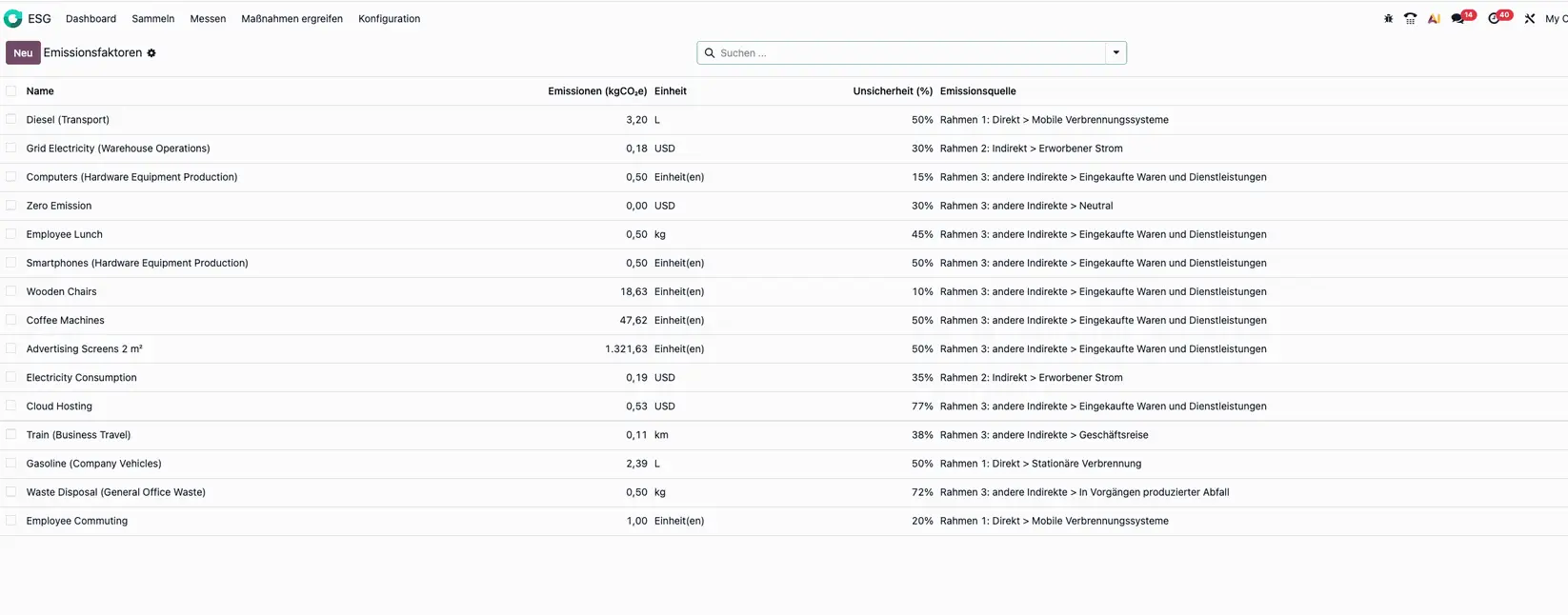This screenshot has height=615, width=1568.
Task: Focus the Suchen search field
Action: click(905, 53)
